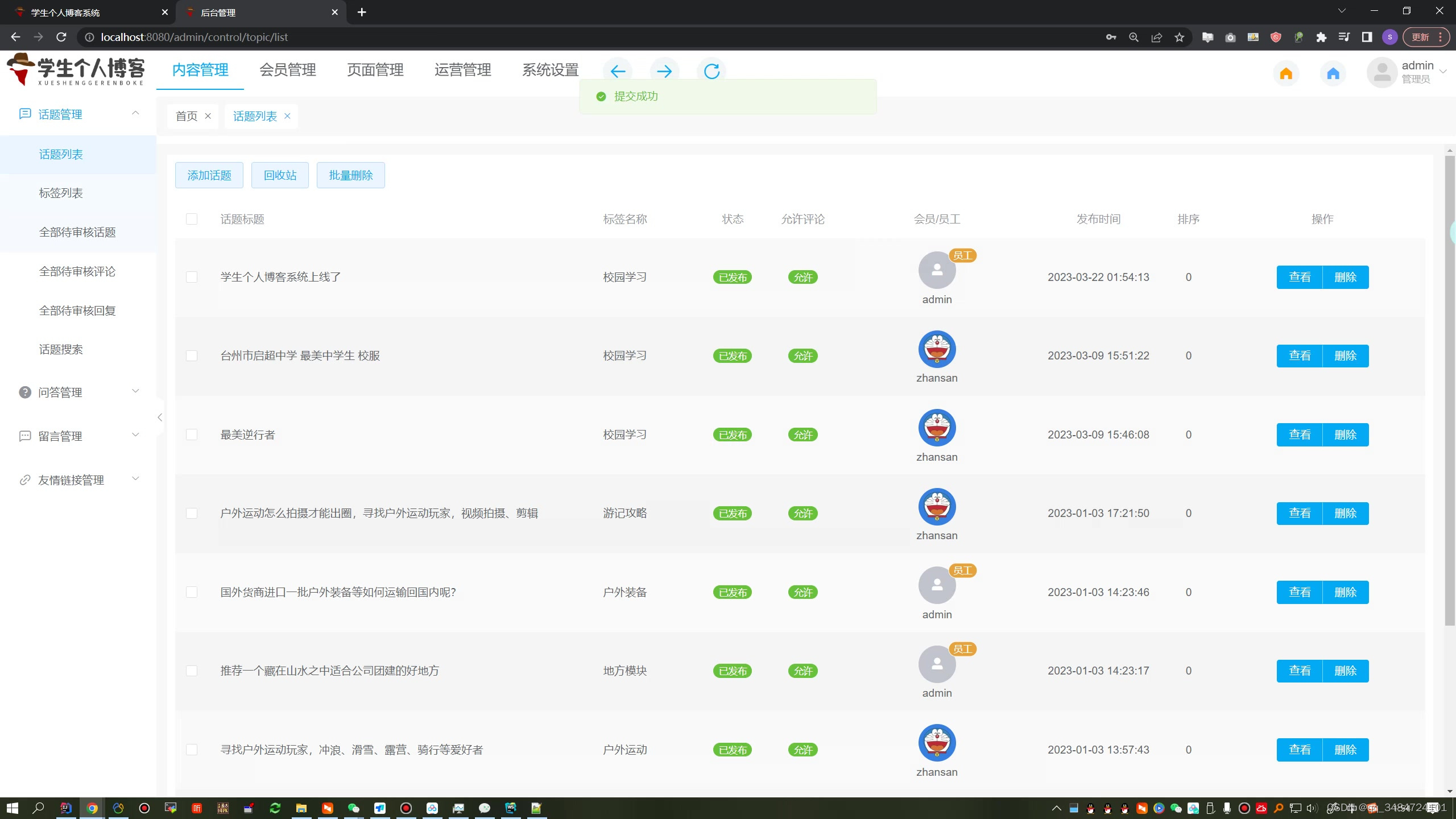Click 删除 for 台州市启超中学 topic
Image resolution: width=1456 pixels, height=819 pixels.
(x=1345, y=356)
